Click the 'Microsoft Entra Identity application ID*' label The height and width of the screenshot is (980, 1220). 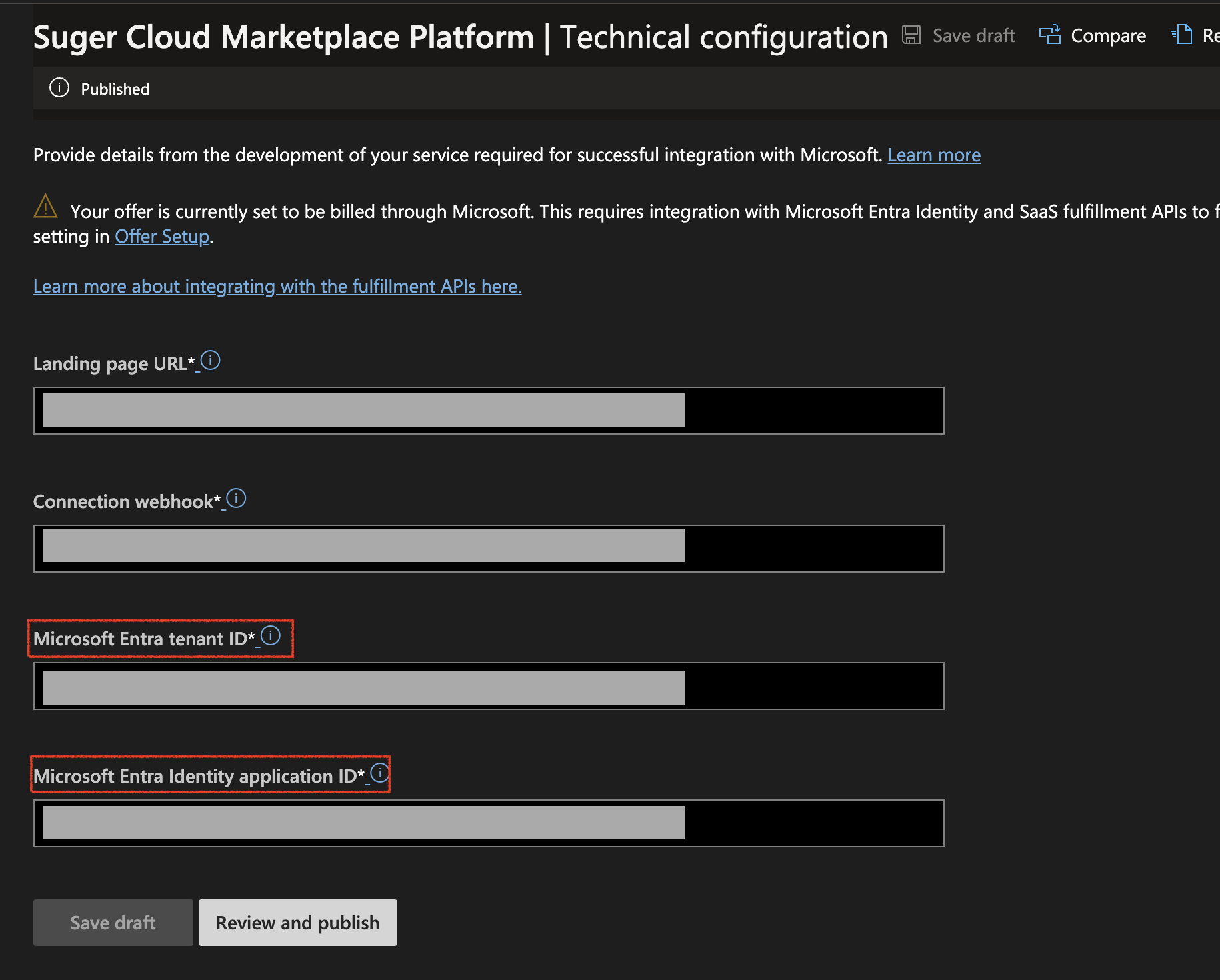[199, 777]
